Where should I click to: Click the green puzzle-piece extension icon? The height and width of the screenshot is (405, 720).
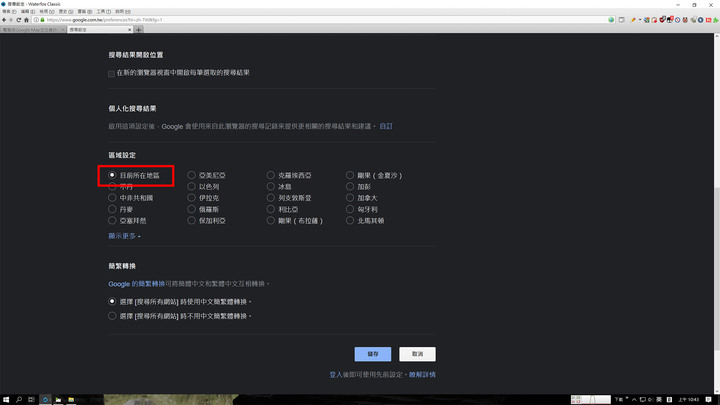[x=716, y=20]
